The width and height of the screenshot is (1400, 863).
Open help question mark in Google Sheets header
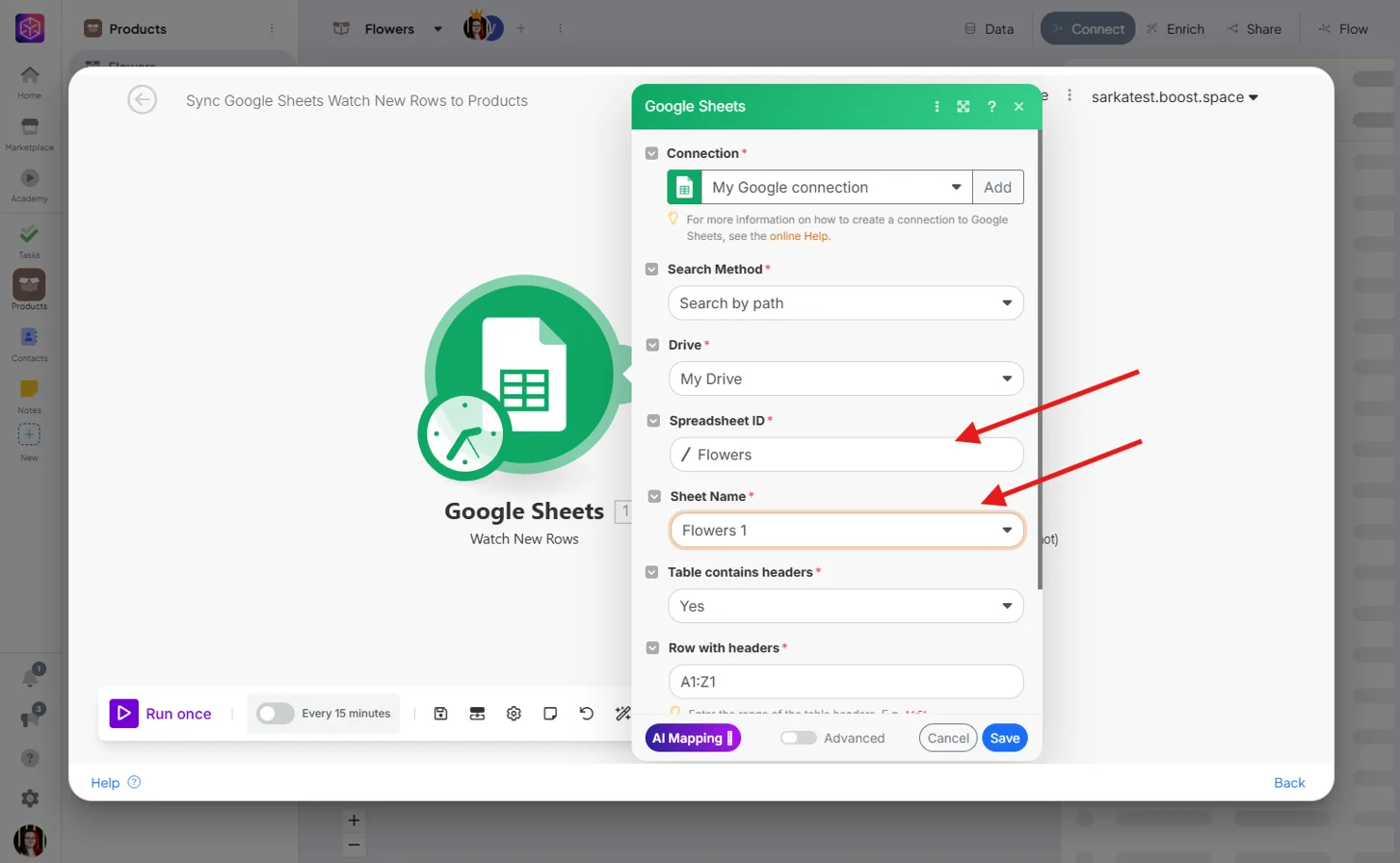(991, 107)
